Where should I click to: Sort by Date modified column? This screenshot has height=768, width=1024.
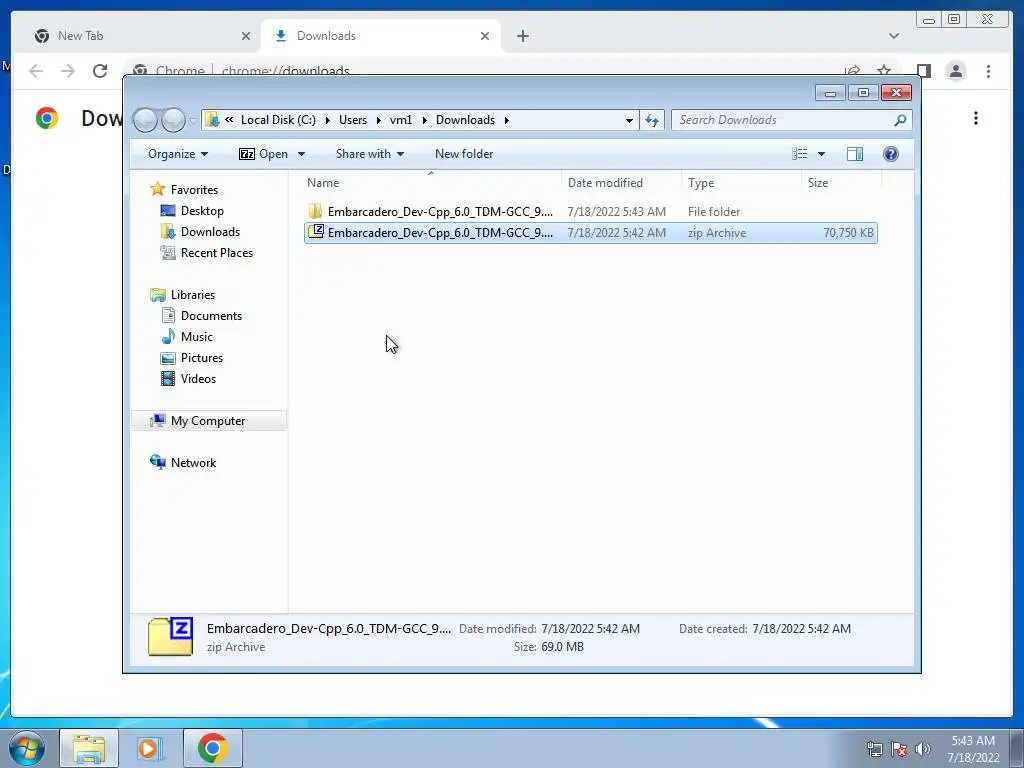[x=621, y=183]
